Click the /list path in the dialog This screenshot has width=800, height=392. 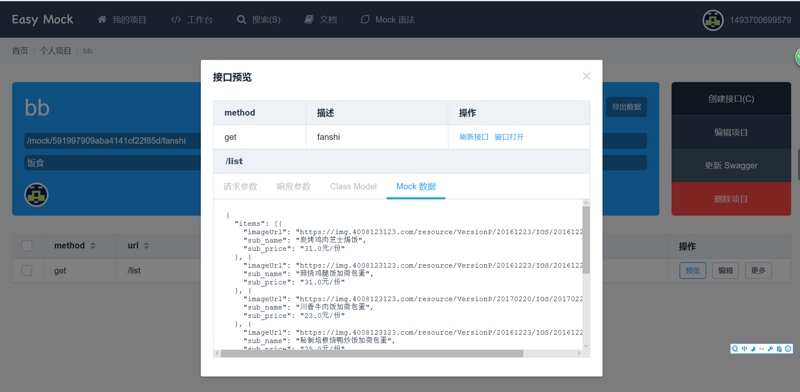point(234,161)
